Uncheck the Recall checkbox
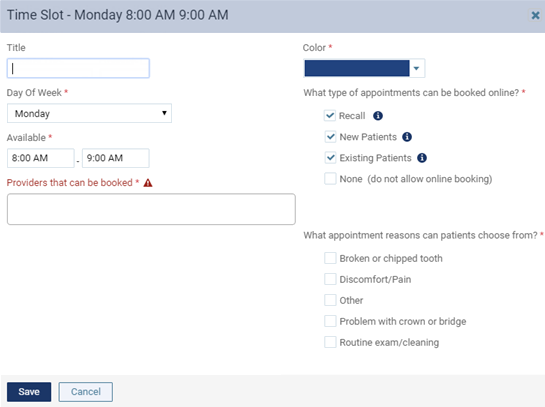 330,115
